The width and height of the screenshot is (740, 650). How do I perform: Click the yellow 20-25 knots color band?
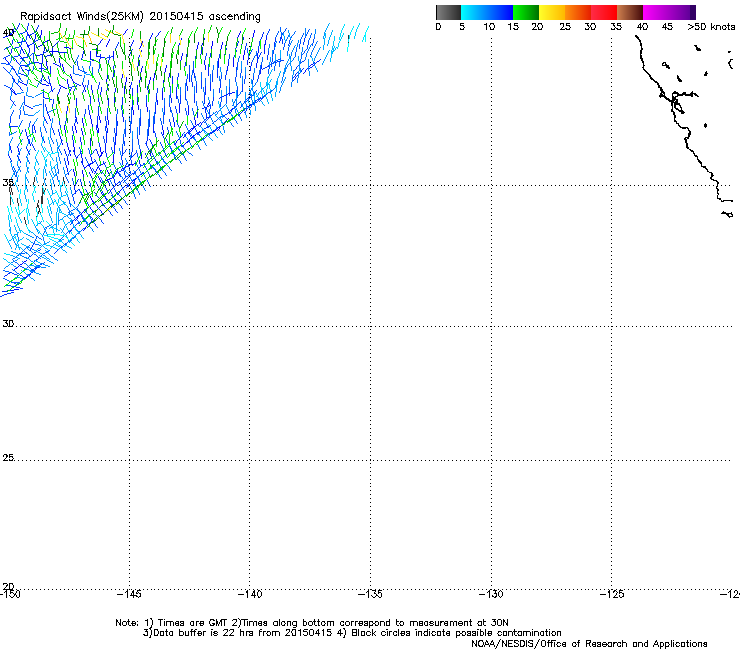click(x=552, y=12)
